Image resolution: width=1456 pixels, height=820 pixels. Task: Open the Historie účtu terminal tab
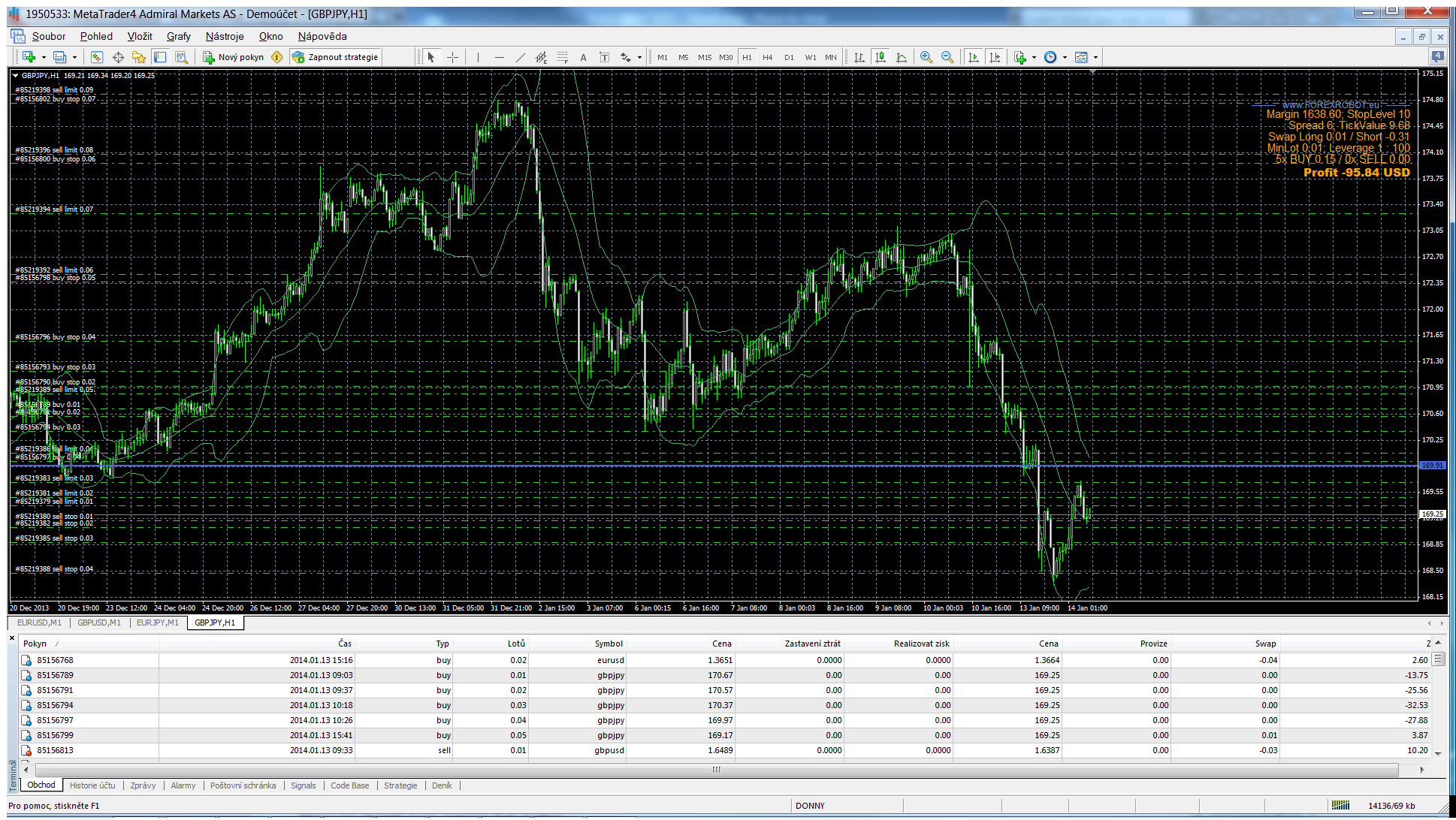coord(92,785)
